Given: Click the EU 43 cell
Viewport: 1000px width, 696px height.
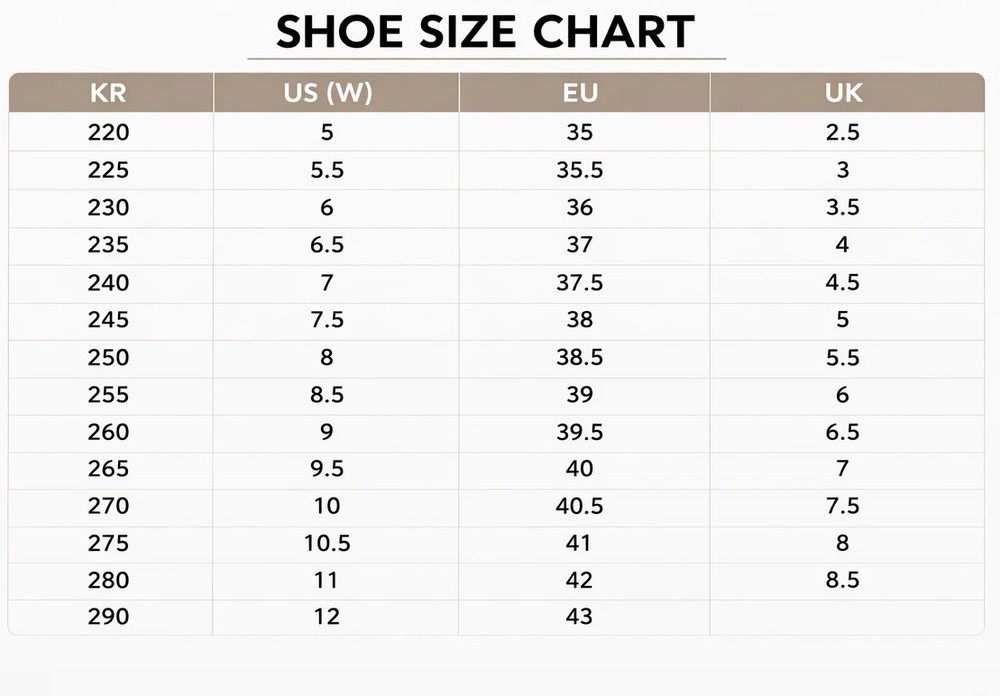Looking at the screenshot, I should pos(579,616).
